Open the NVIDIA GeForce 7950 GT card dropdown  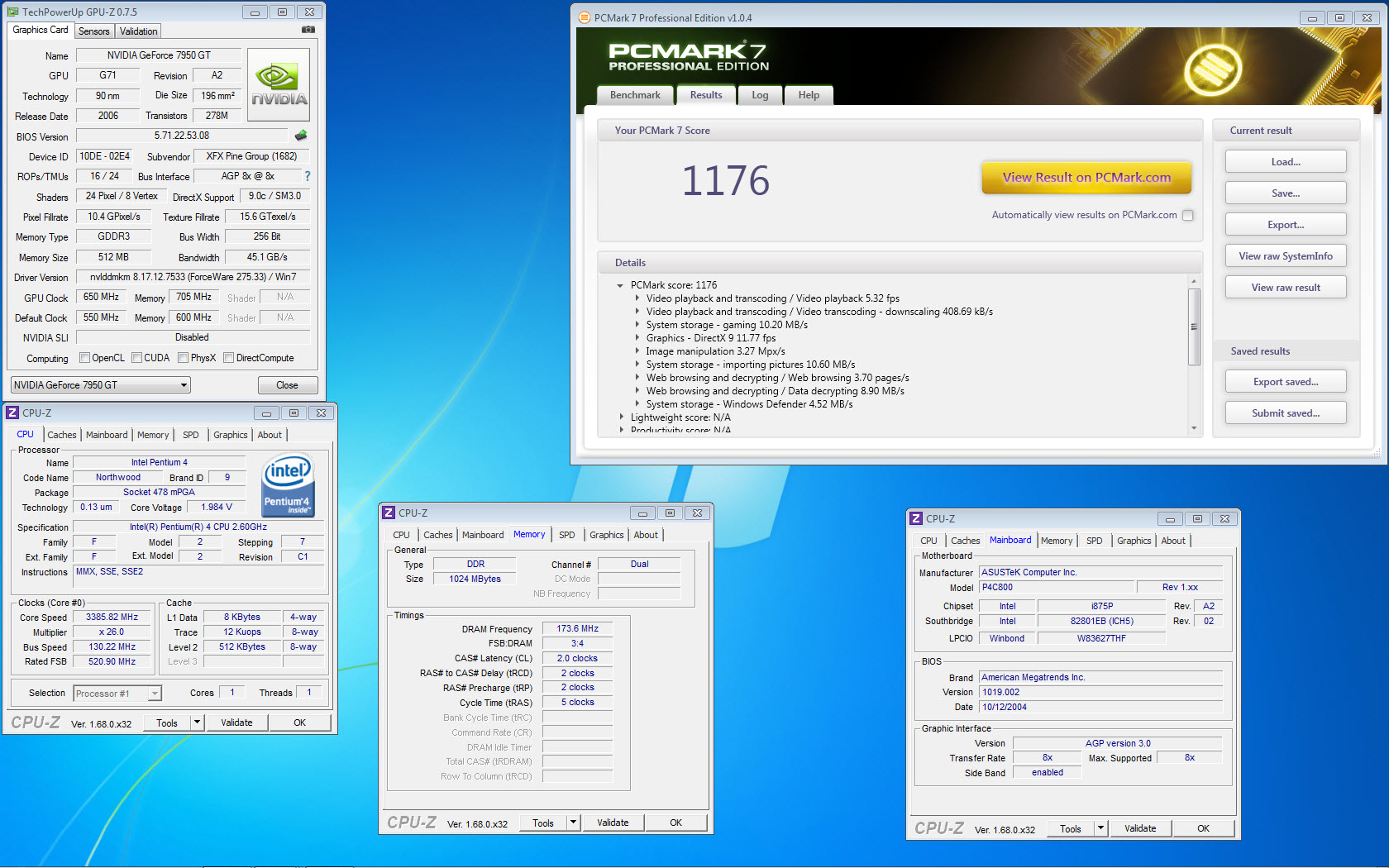(x=101, y=385)
